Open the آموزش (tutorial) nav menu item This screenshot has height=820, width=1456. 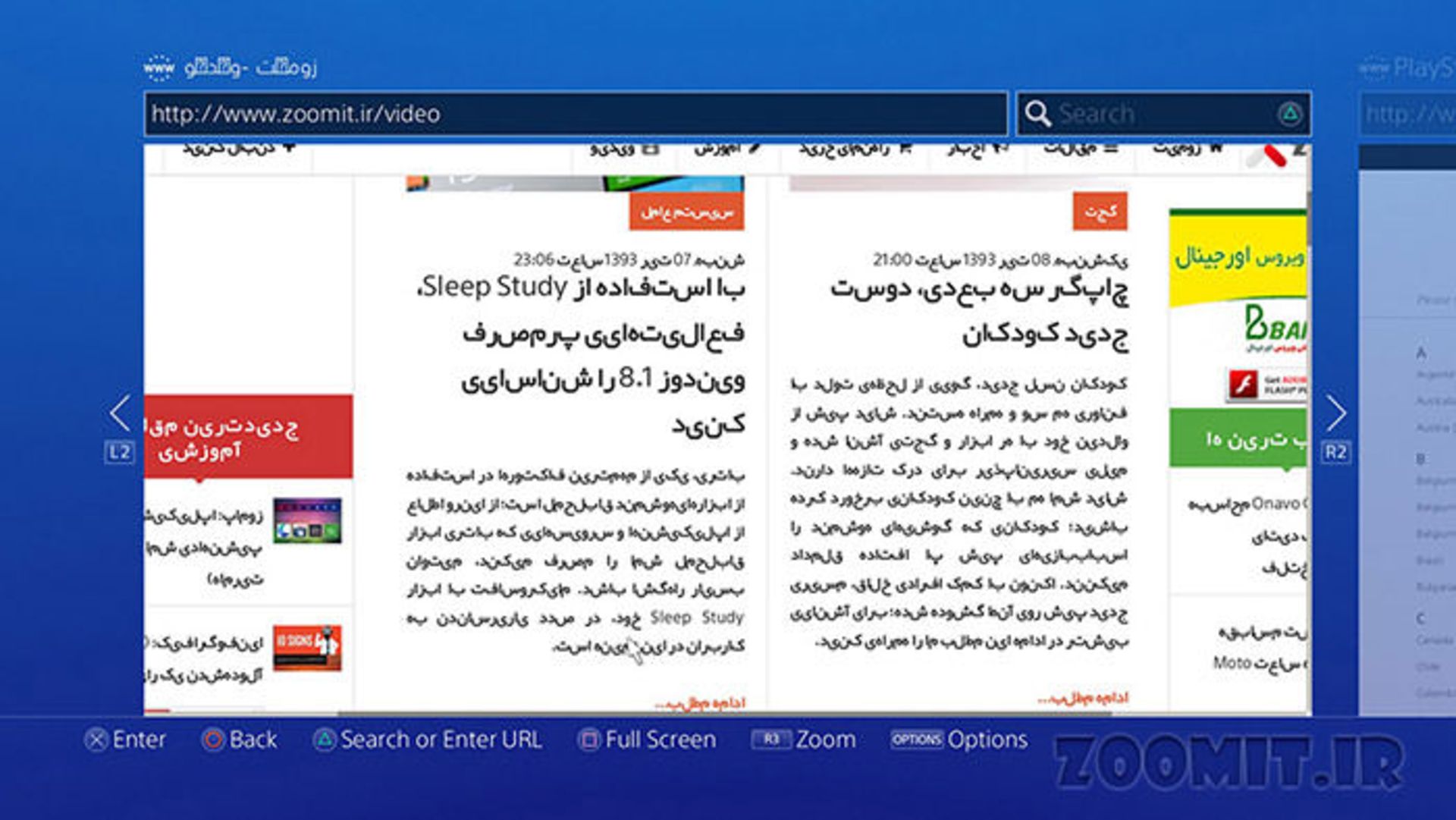click(x=728, y=149)
